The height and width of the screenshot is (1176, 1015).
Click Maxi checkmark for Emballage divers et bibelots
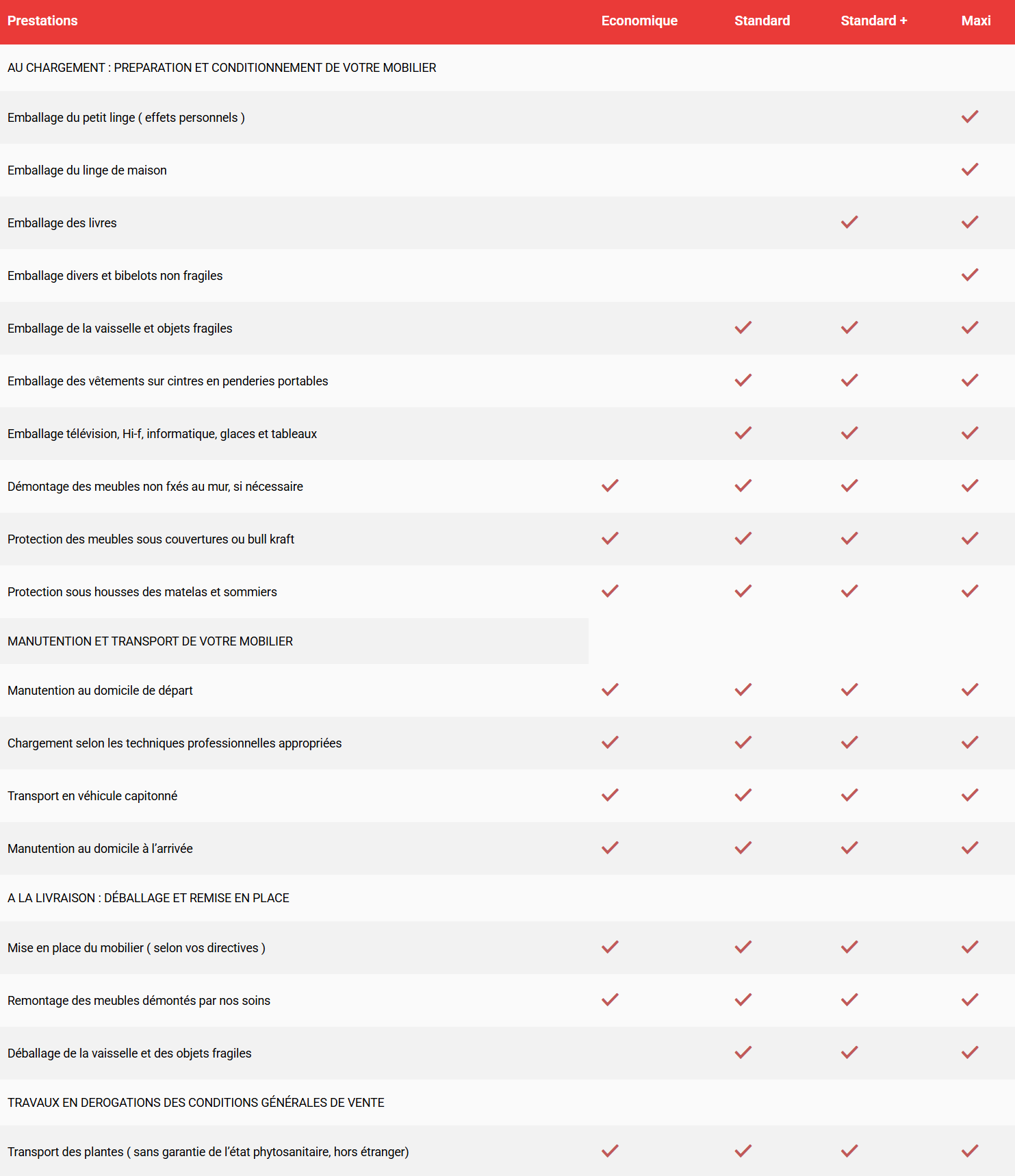[970, 275]
